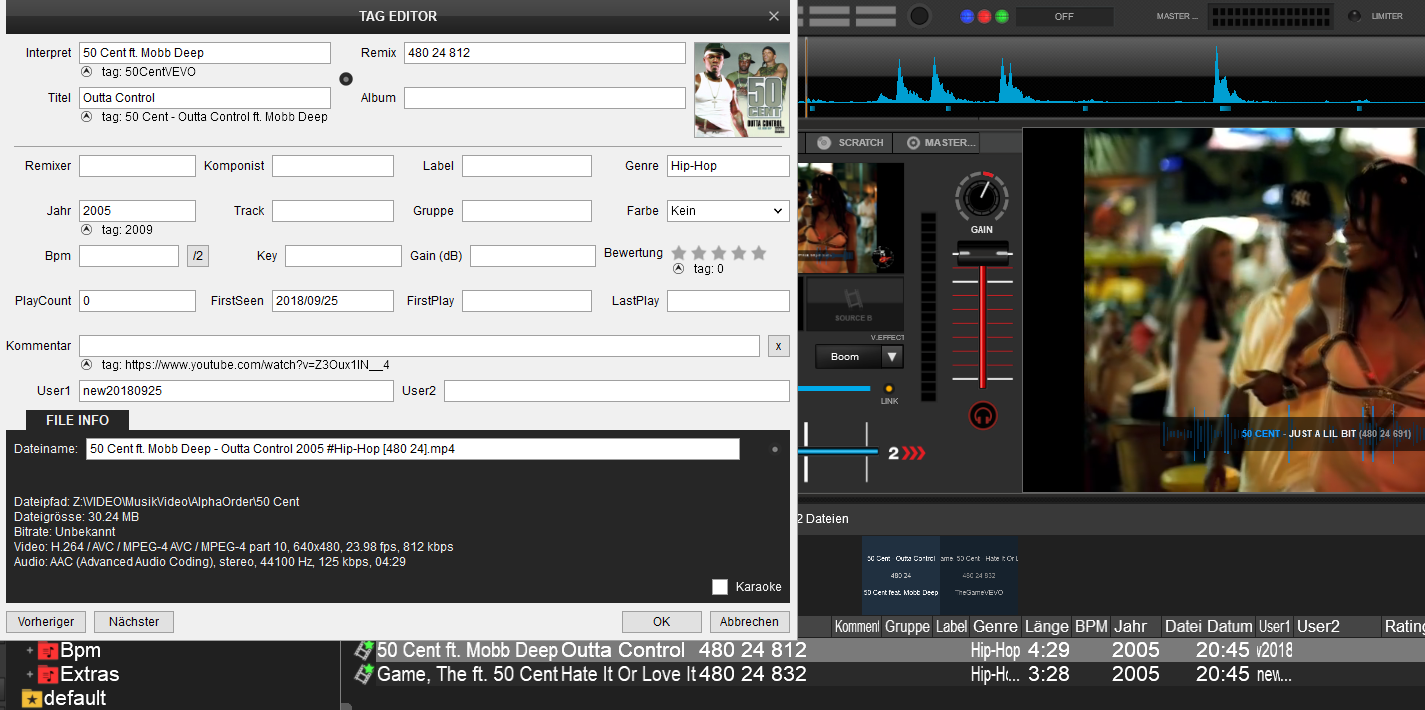Select the default tree item

[64, 698]
